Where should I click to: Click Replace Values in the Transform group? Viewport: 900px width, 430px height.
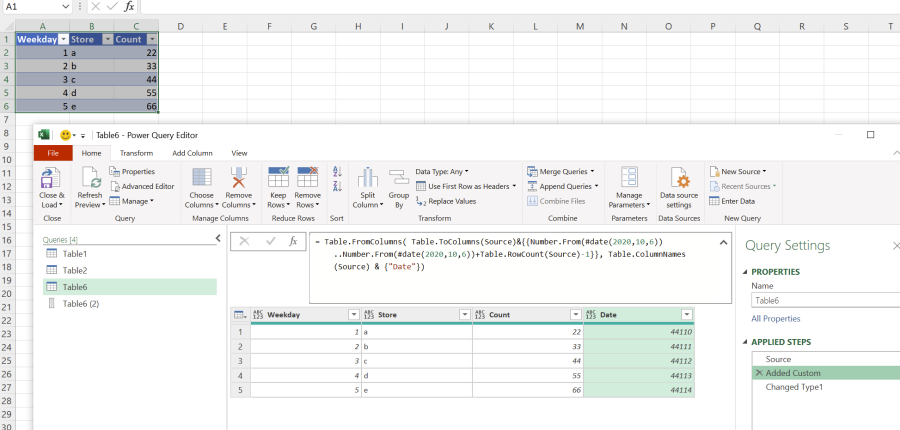(x=446, y=202)
